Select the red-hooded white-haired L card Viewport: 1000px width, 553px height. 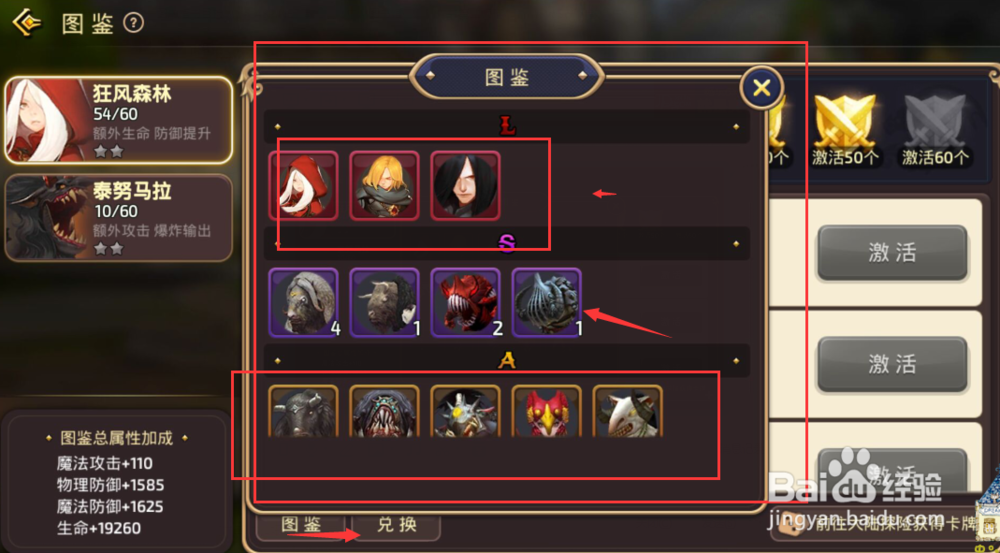304,186
